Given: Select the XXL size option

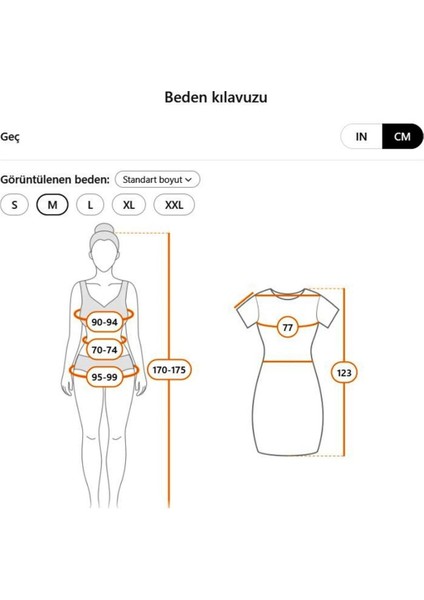Looking at the screenshot, I should pos(174,205).
